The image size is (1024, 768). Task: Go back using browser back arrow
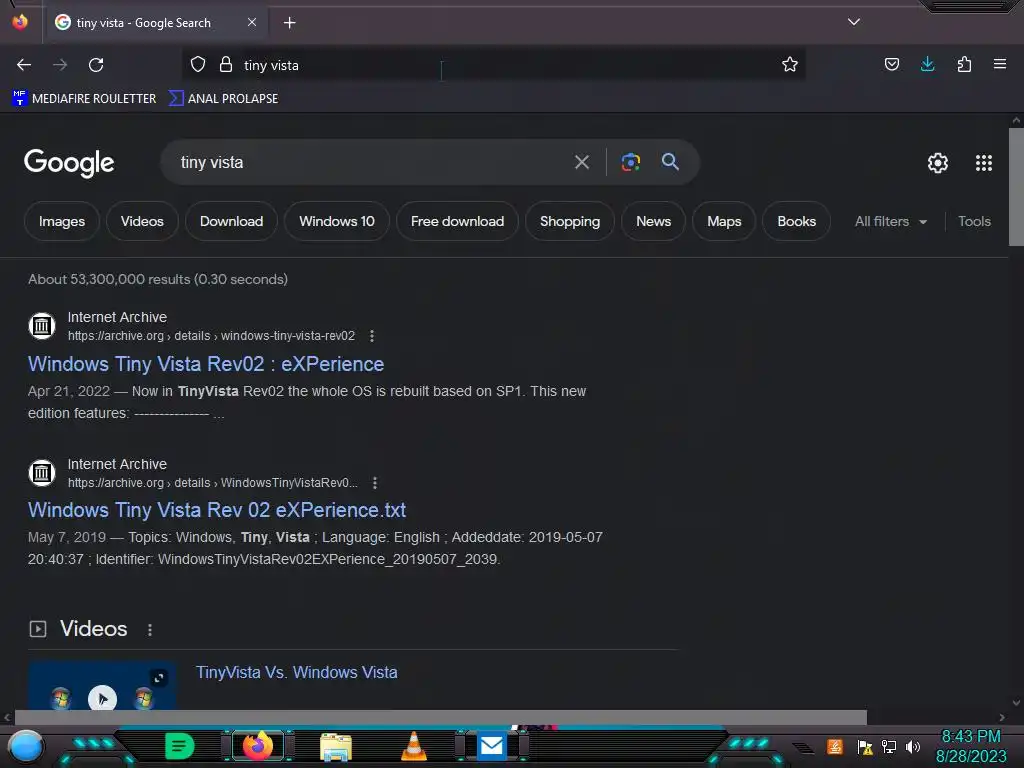coord(24,65)
